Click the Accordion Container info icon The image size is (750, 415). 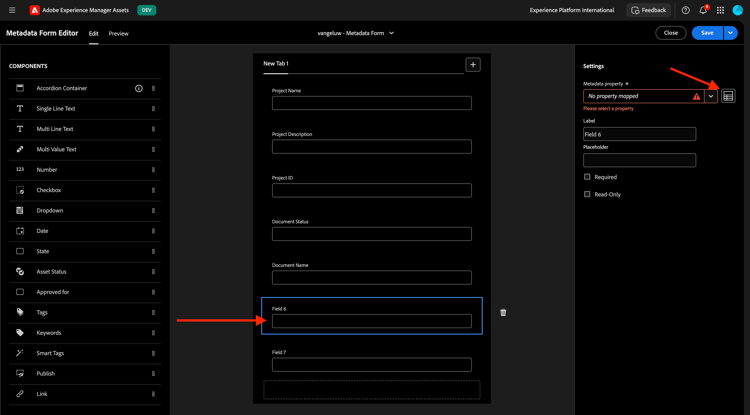tap(139, 88)
